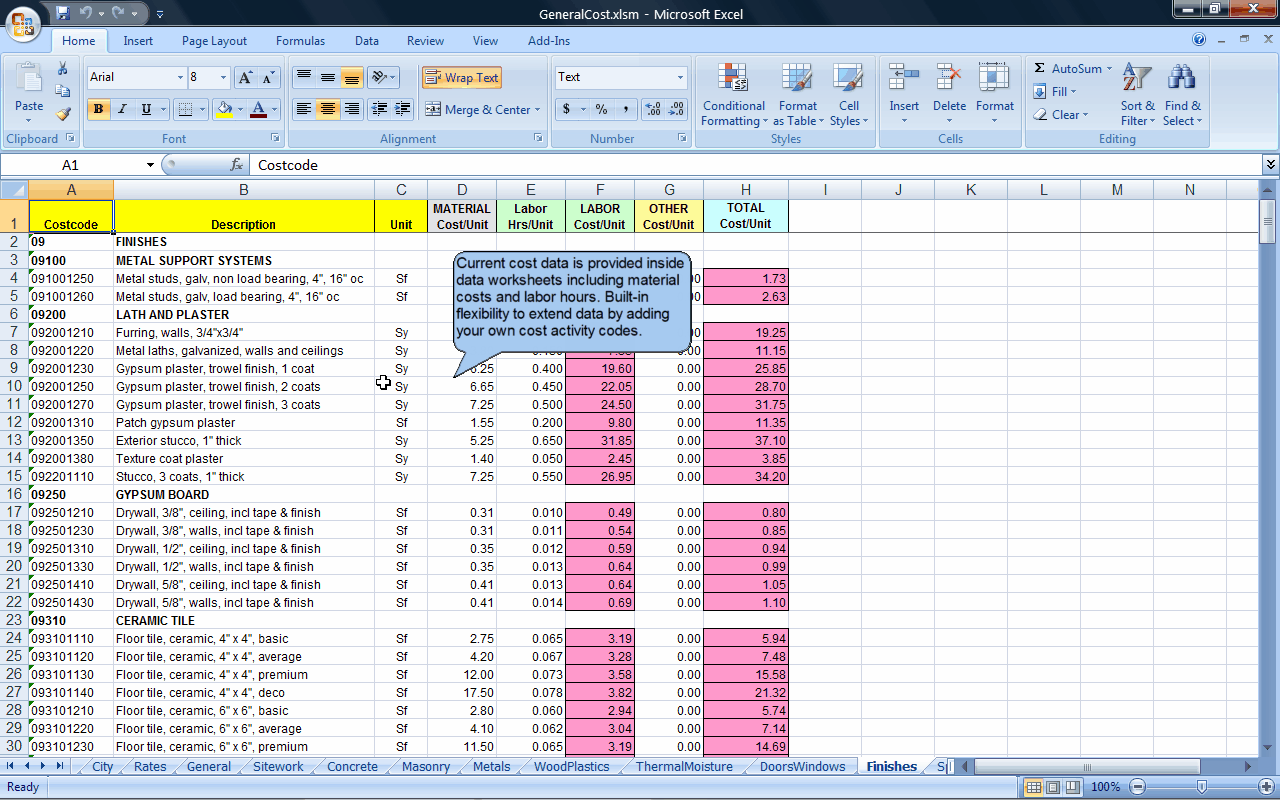Apply percent style format
Image resolution: width=1280 pixels, height=800 pixels.
tap(601, 109)
